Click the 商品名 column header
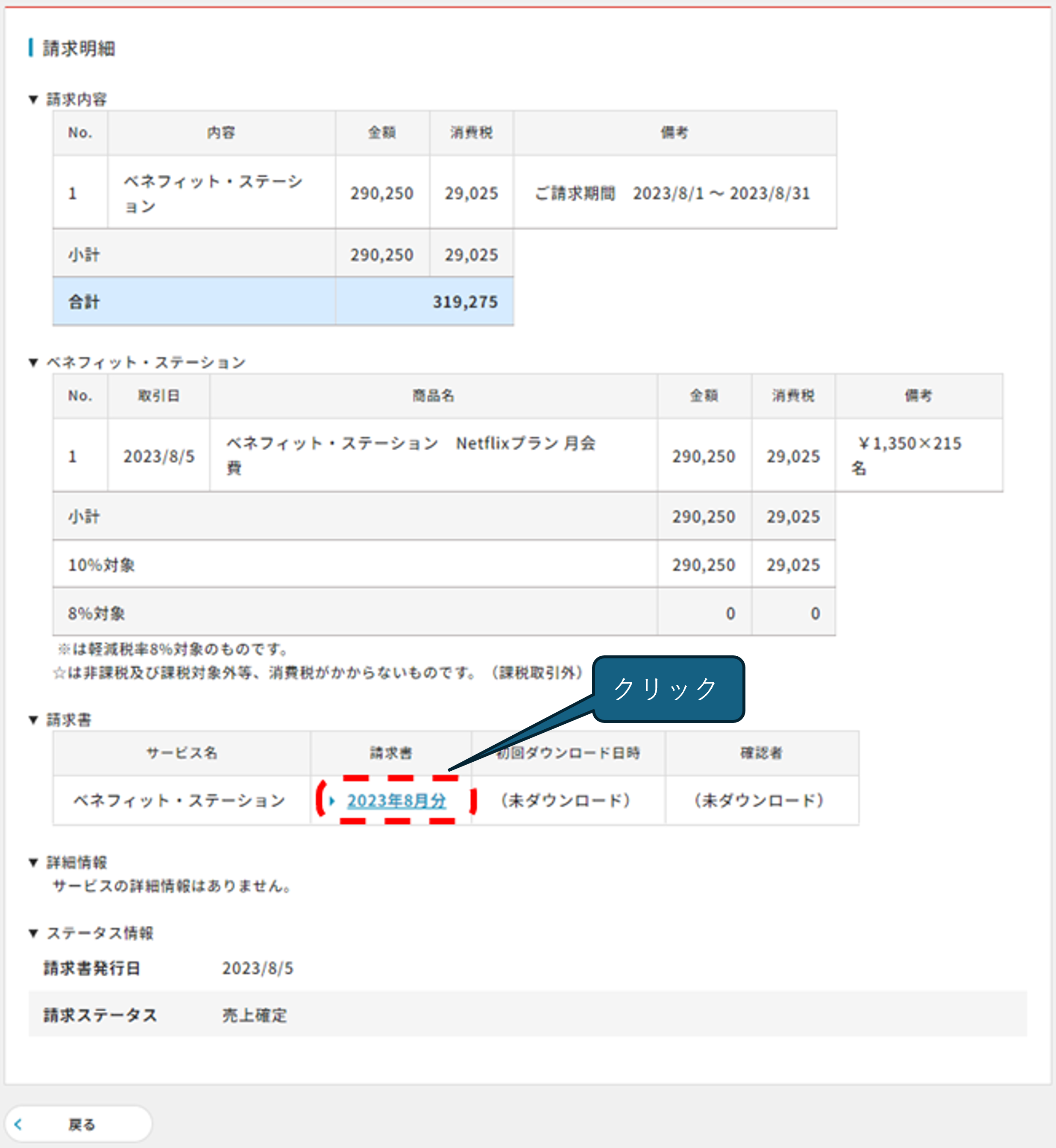 coord(433,396)
